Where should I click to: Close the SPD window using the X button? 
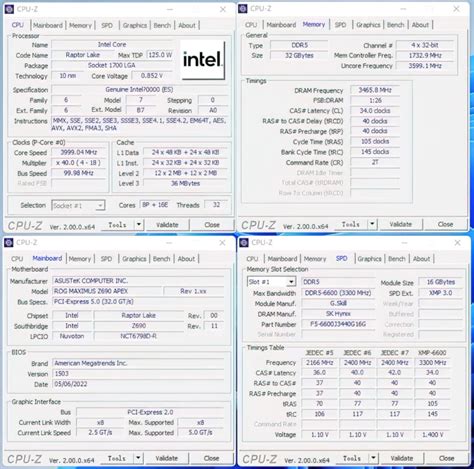coord(457,243)
